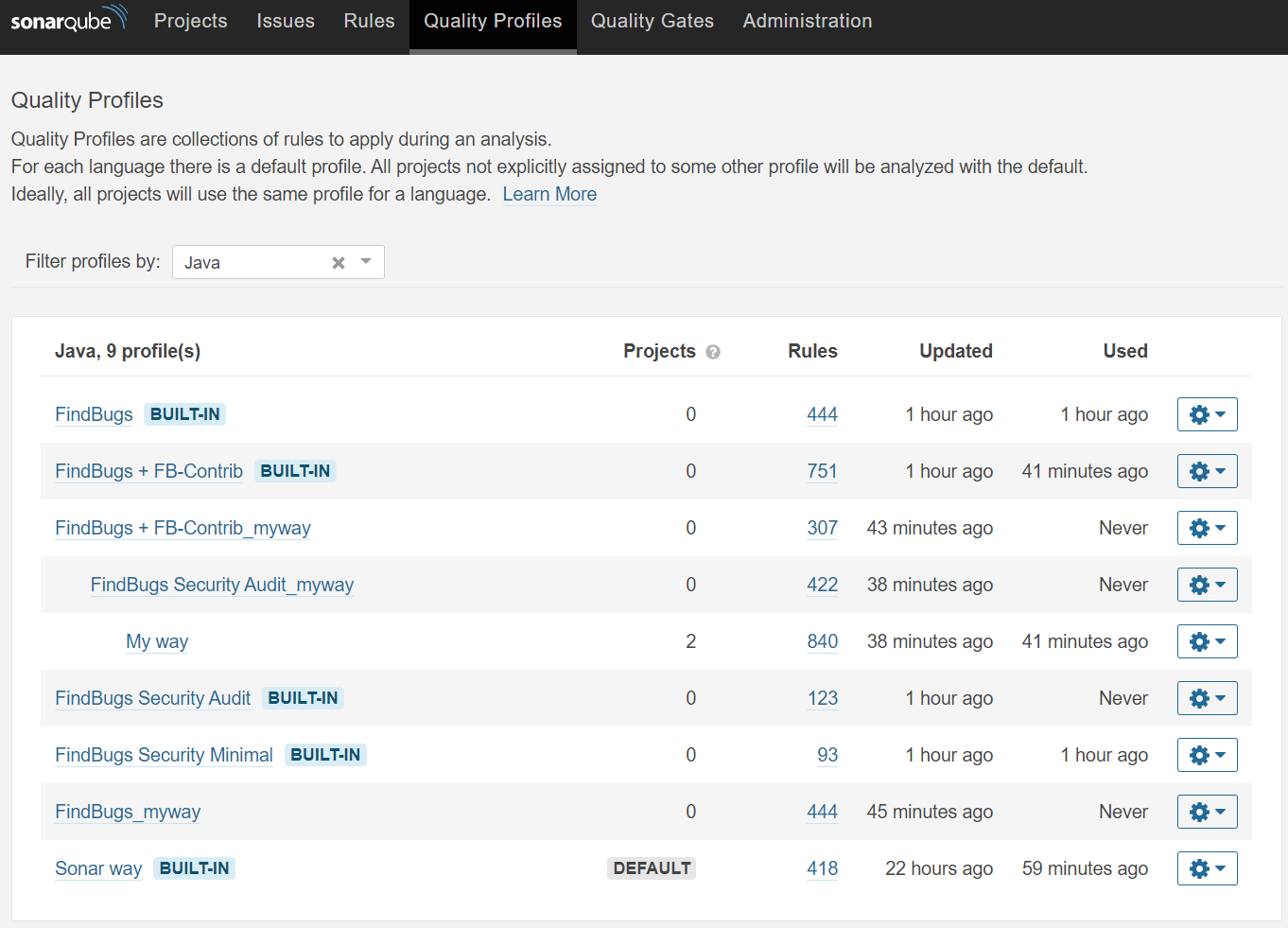
Task: Open the FindBugs + FB-Contrib profile
Action: [148, 471]
